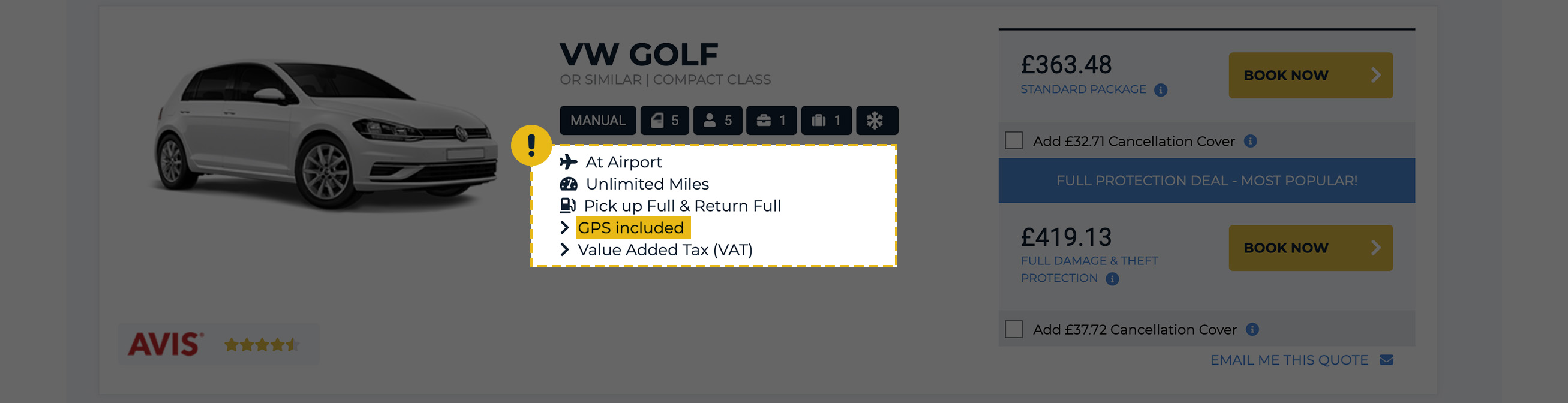Tick the £37.72 Cancellation Cover checkbox

1014,329
